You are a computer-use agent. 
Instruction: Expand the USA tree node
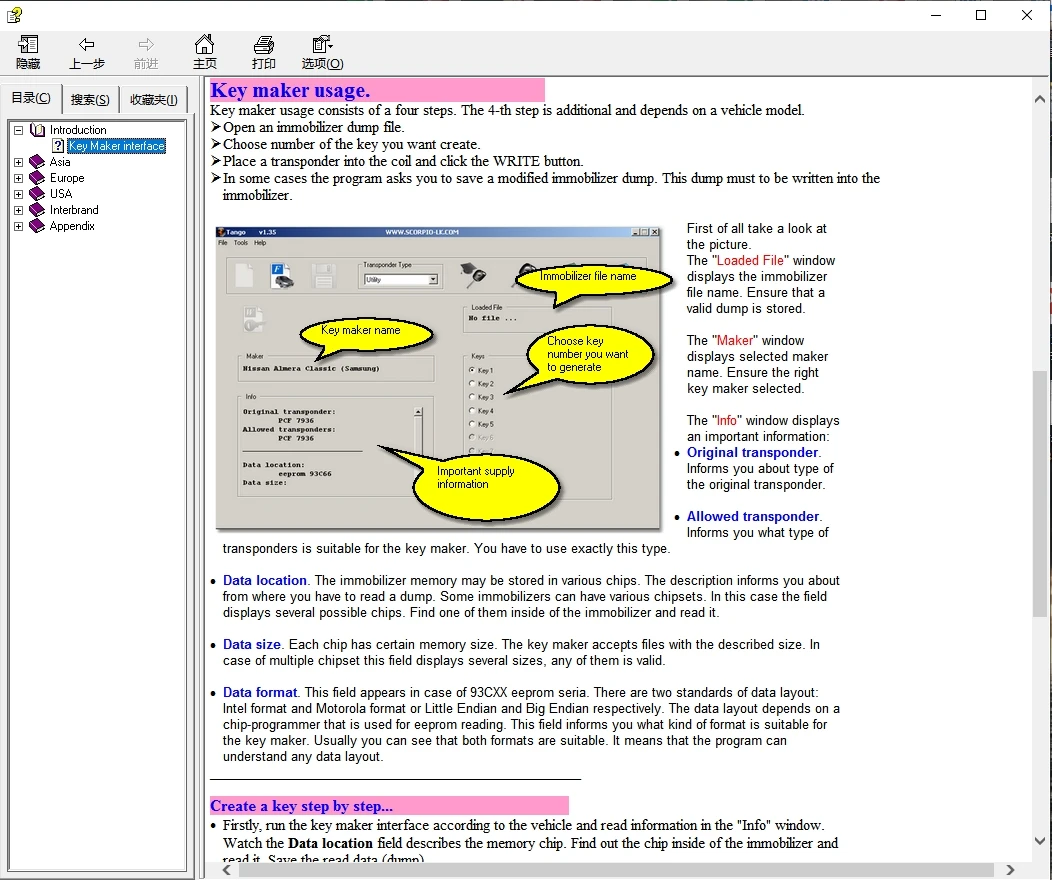click(x=18, y=194)
